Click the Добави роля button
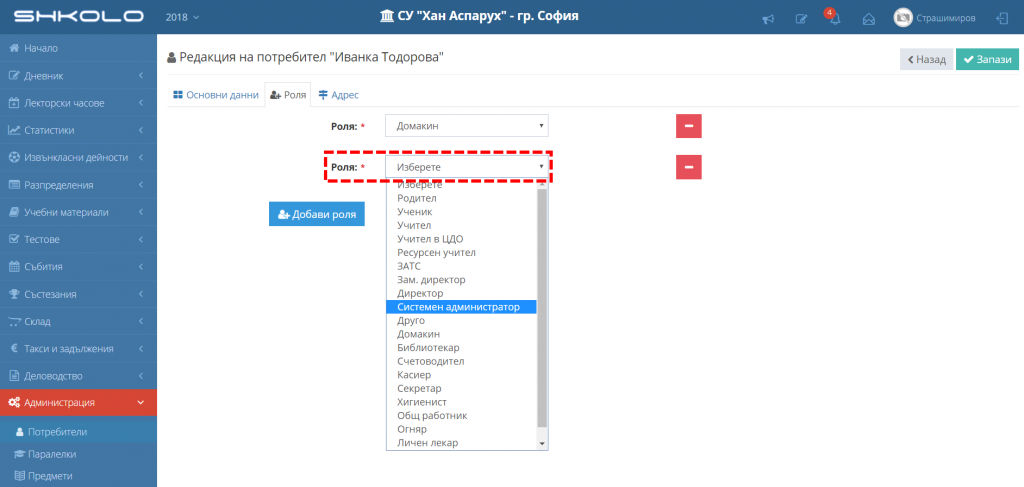1024x487 pixels. point(317,213)
